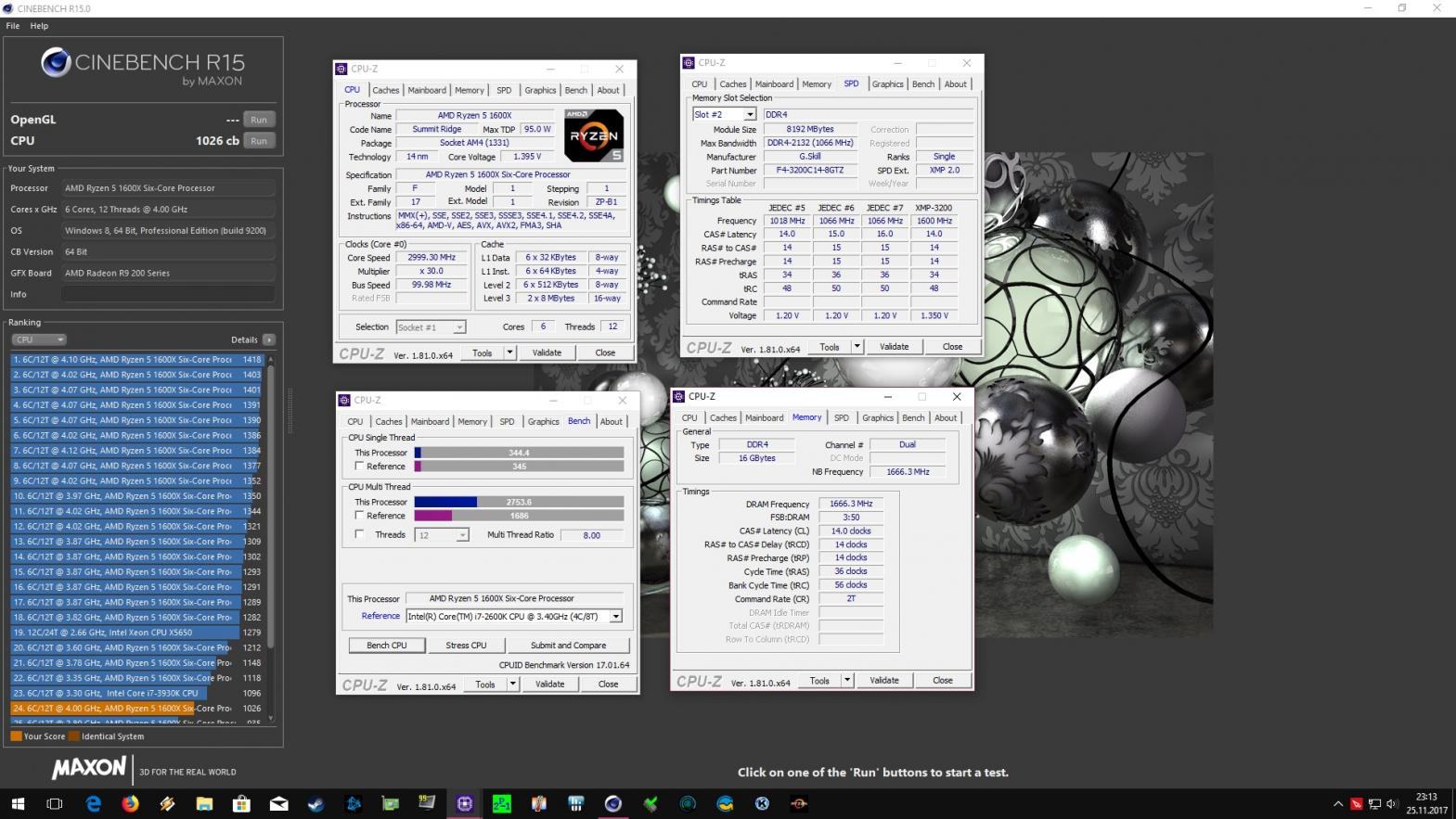Open Tools dropdown arrow in Memory window
1456x819 pixels.
(x=846, y=680)
